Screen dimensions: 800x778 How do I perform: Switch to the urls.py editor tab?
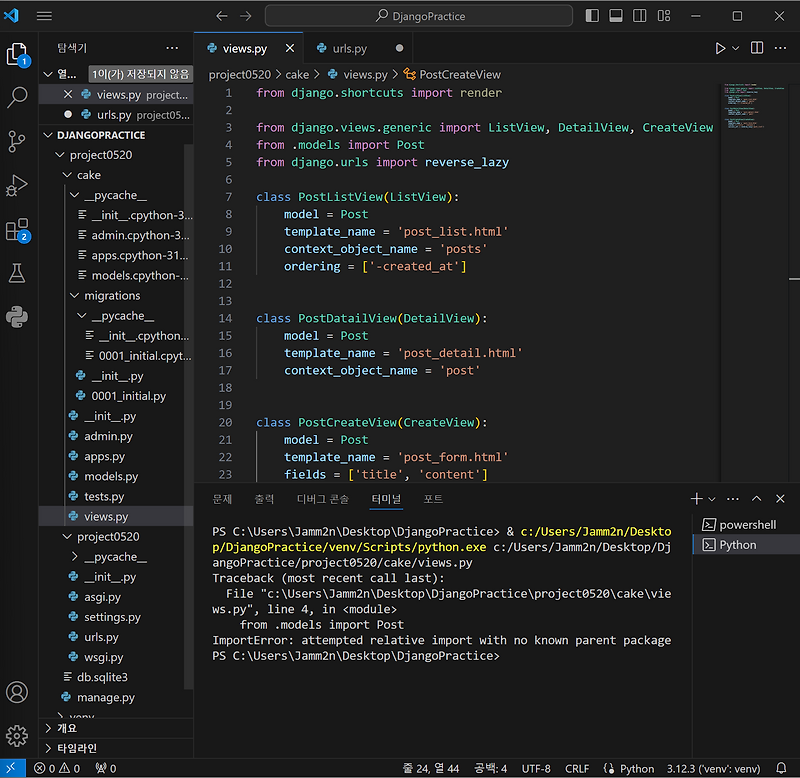pos(357,48)
